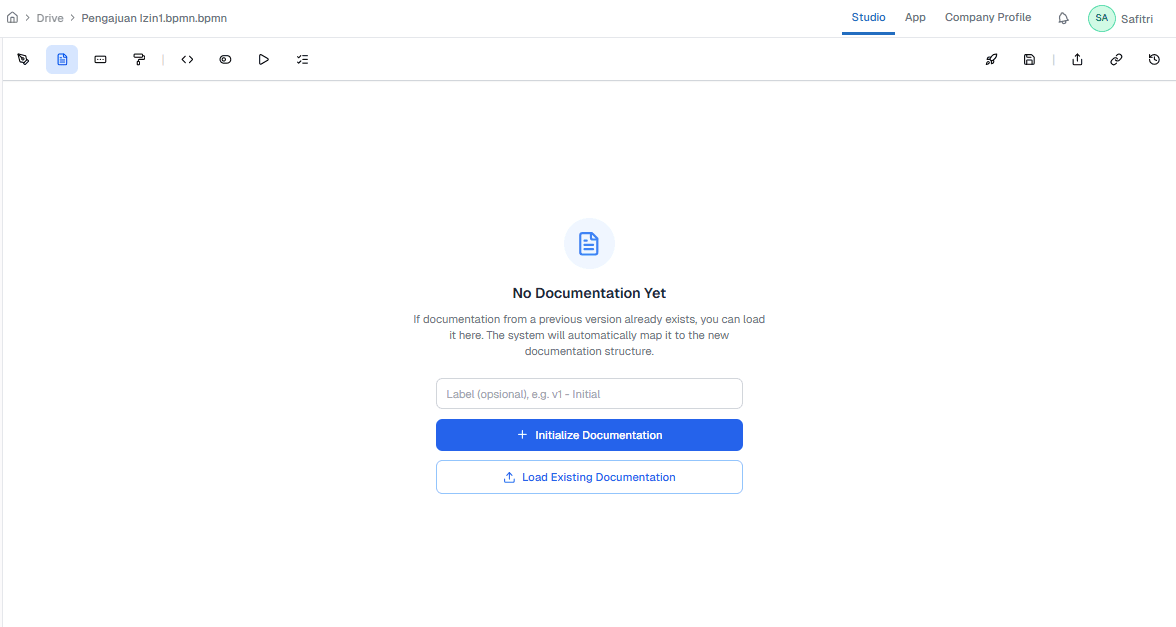Open notifications with the bell icon
Image resolution: width=1176 pixels, height=627 pixels.
(1063, 17)
